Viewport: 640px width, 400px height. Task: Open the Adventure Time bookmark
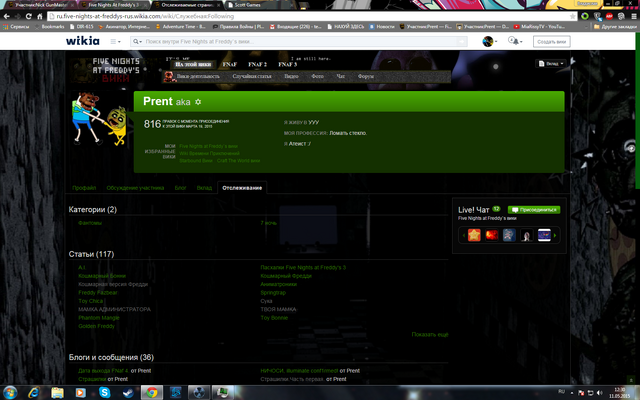click(x=180, y=27)
